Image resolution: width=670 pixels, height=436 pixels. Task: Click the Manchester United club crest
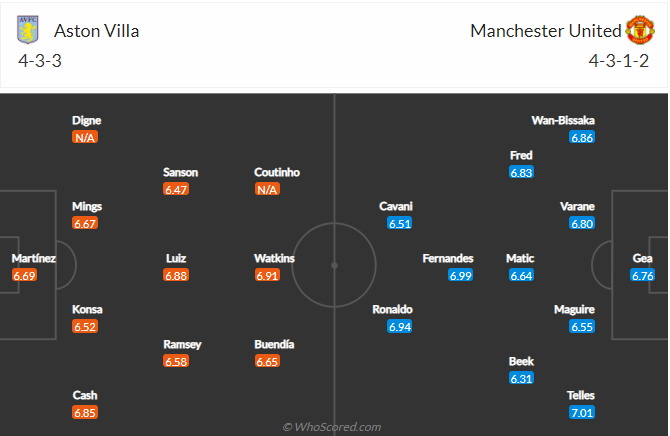click(x=640, y=31)
